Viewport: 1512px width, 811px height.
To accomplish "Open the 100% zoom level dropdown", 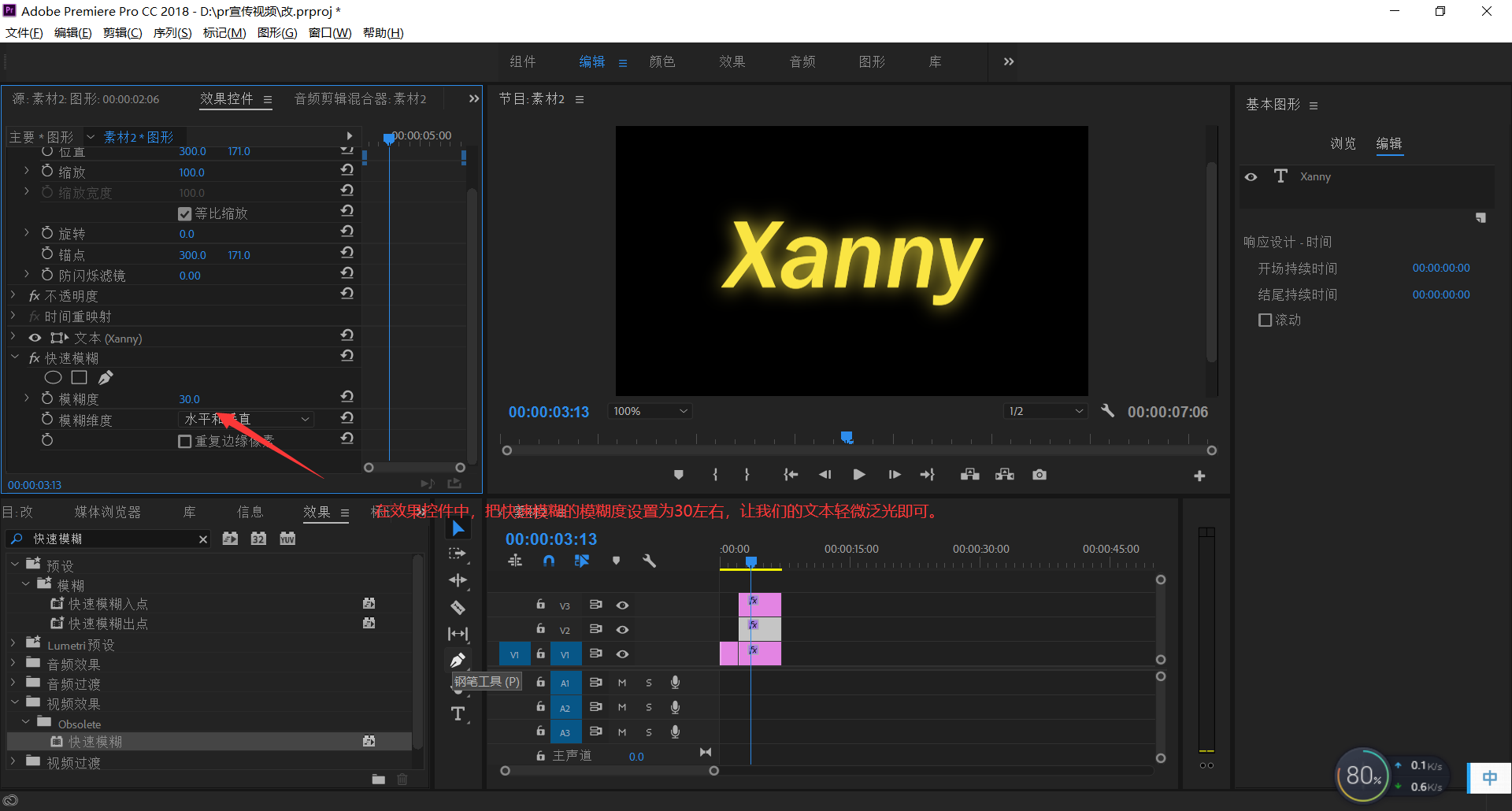I will (650, 411).
